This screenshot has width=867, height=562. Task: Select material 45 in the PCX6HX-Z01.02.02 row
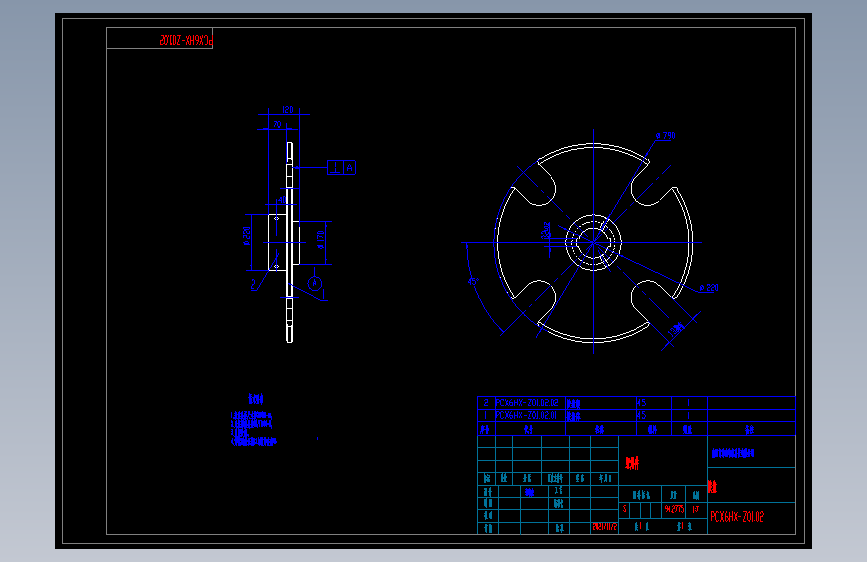[641, 403]
